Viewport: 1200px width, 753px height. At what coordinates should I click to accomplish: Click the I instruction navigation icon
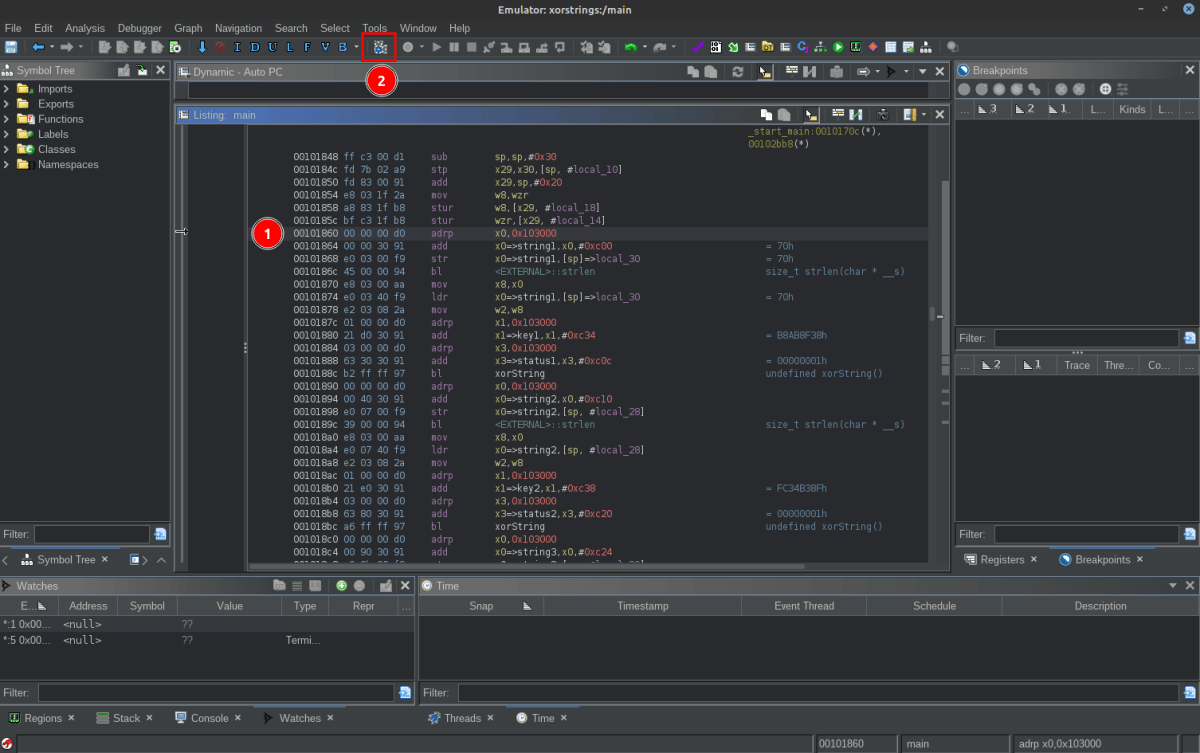pyautogui.click(x=238, y=47)
